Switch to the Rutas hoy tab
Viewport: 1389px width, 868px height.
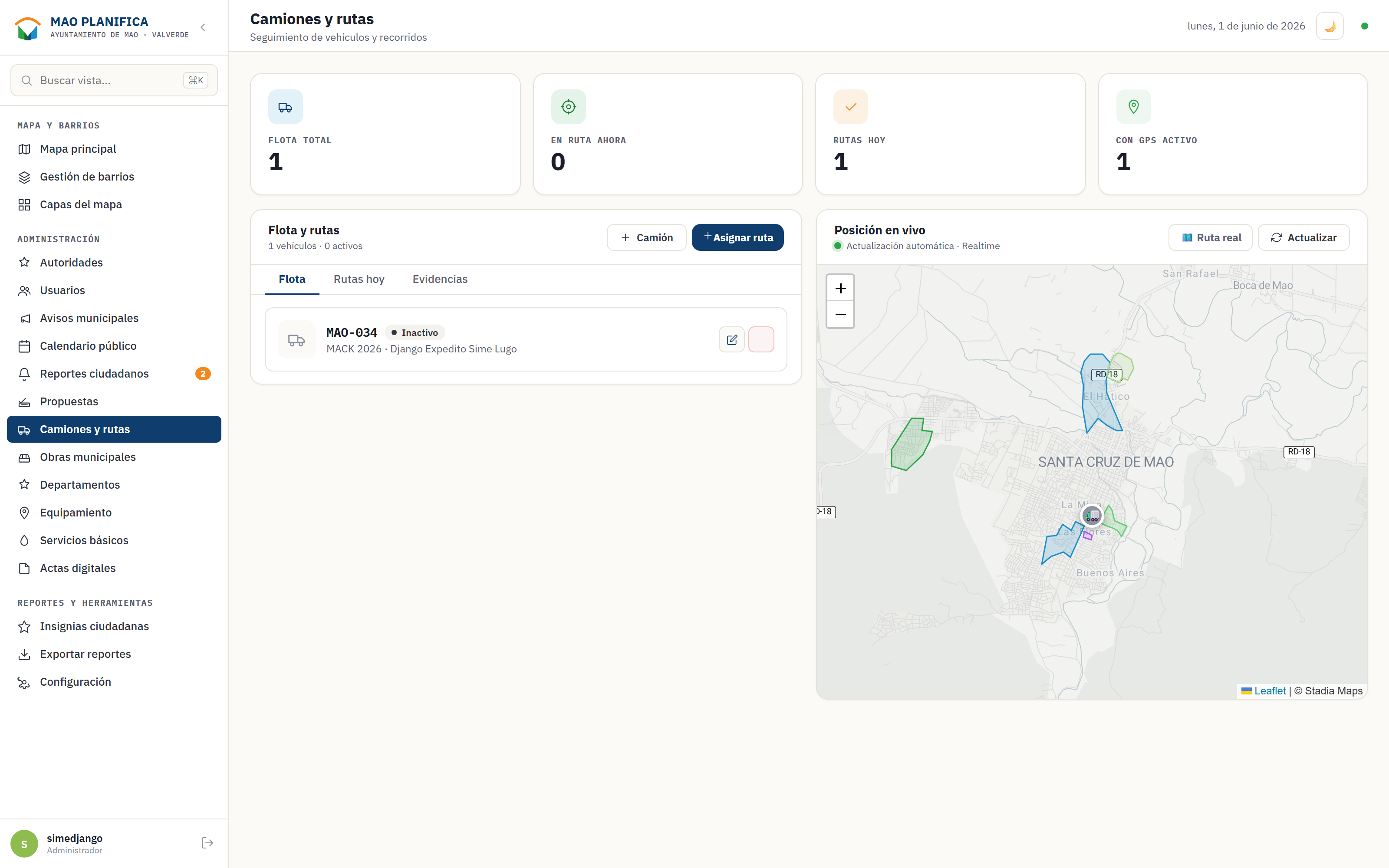pos(359,279)
